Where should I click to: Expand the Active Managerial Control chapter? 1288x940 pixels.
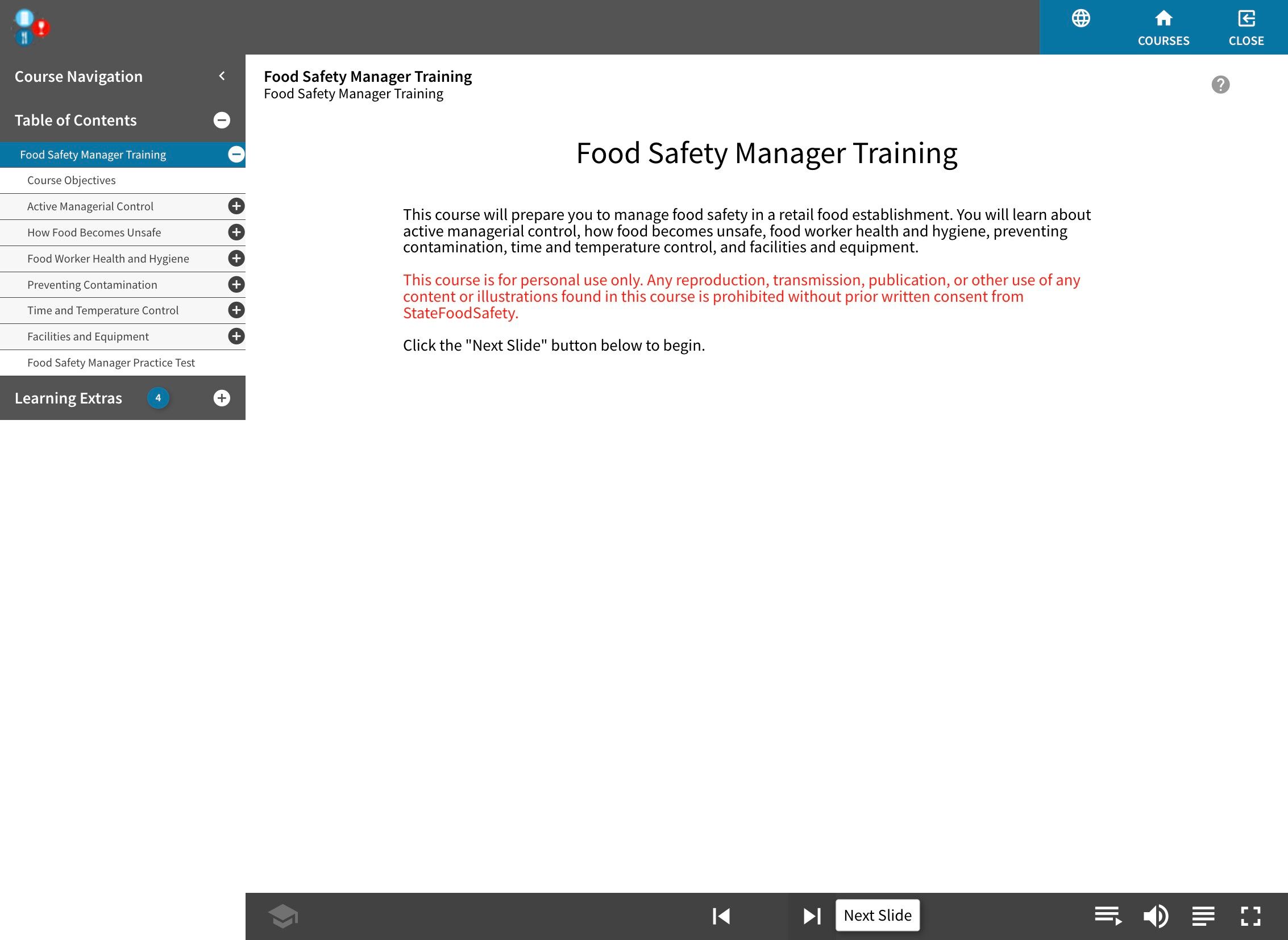(236, 206)
